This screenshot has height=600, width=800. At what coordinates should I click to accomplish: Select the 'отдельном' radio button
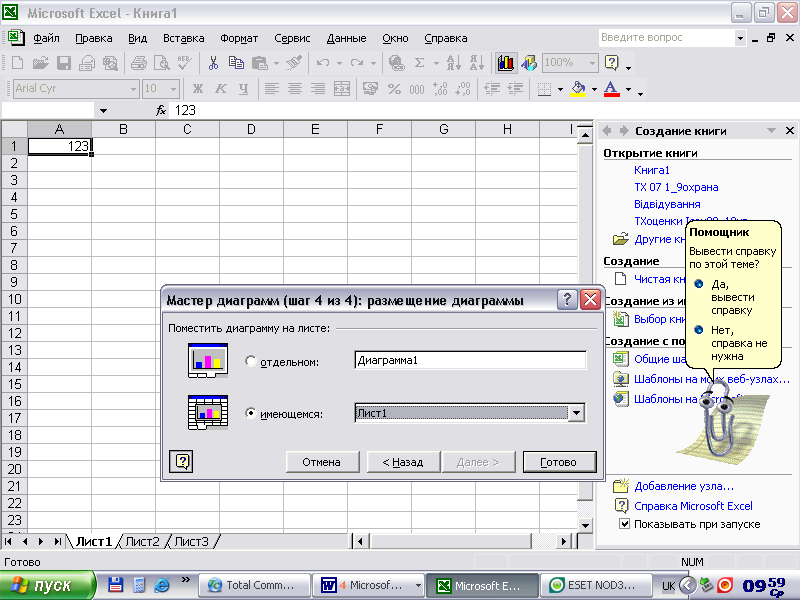point(251,361)
